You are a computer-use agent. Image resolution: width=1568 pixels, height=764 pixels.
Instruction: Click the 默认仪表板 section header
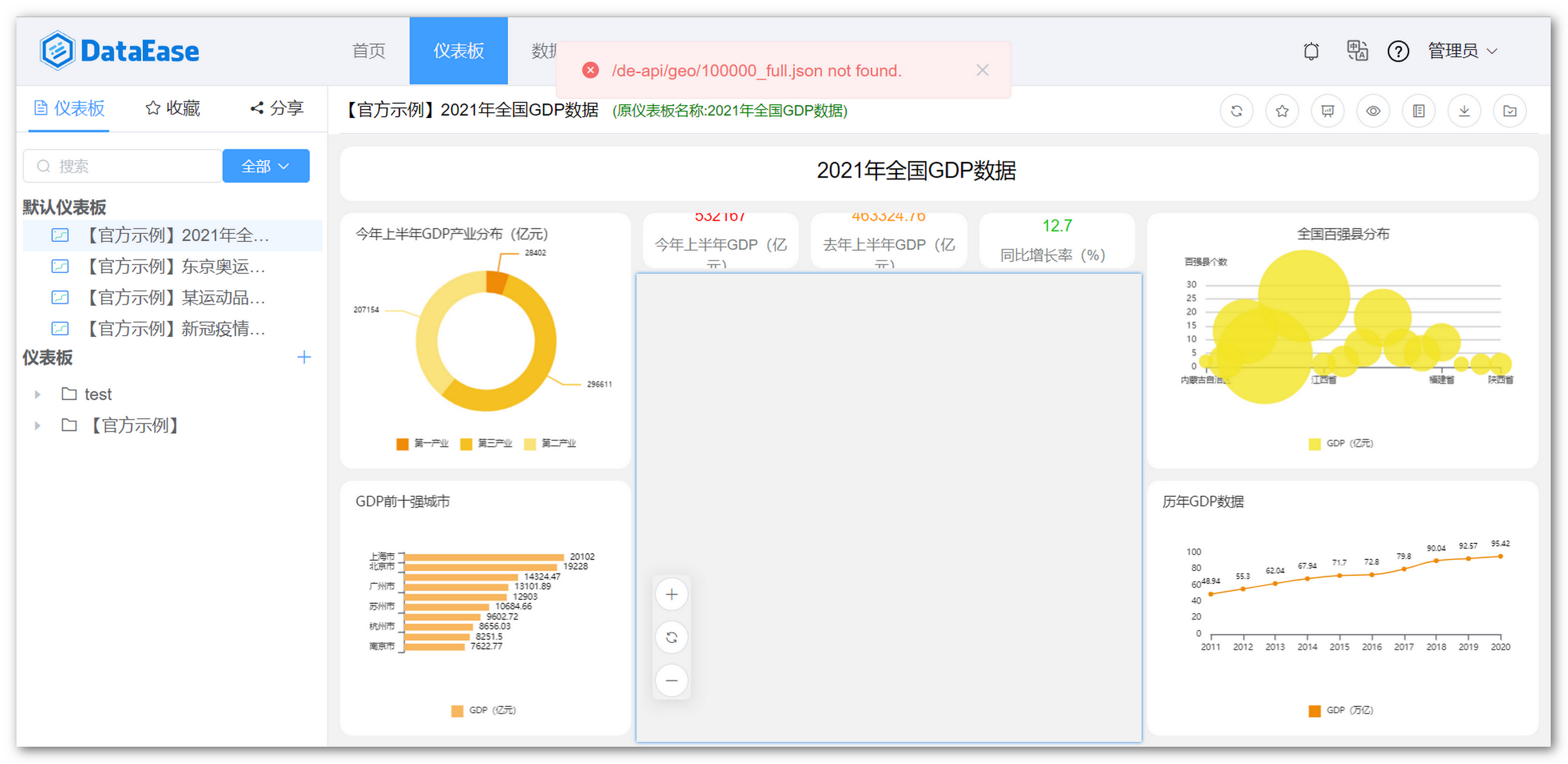click(65, 207)
